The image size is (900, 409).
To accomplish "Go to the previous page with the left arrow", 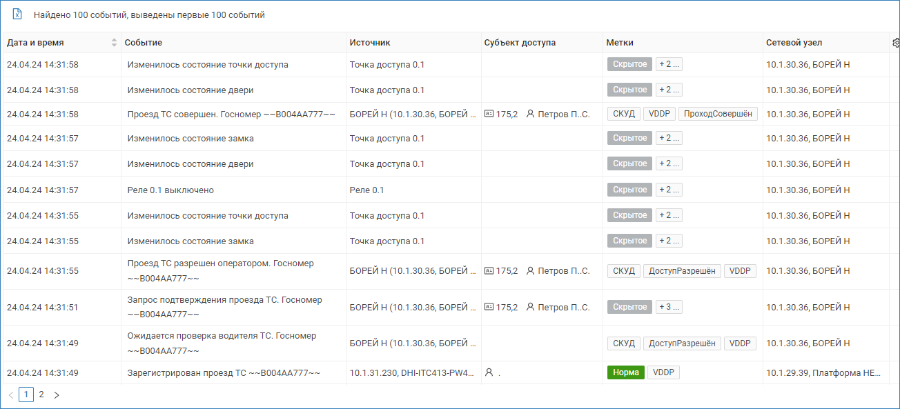I will pos(11,395).
